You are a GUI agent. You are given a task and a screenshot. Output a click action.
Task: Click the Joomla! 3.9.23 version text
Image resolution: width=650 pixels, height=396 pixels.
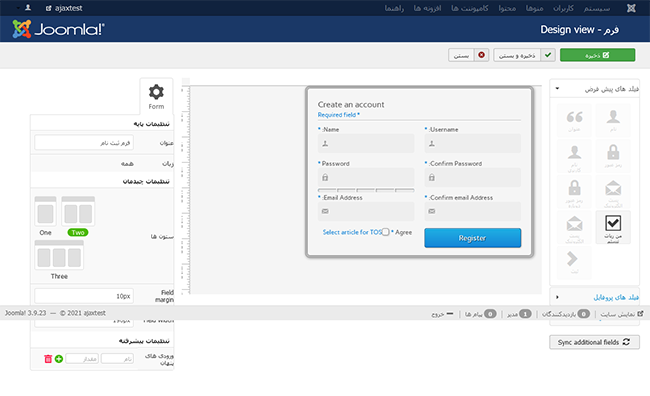[x=25, y=313]
